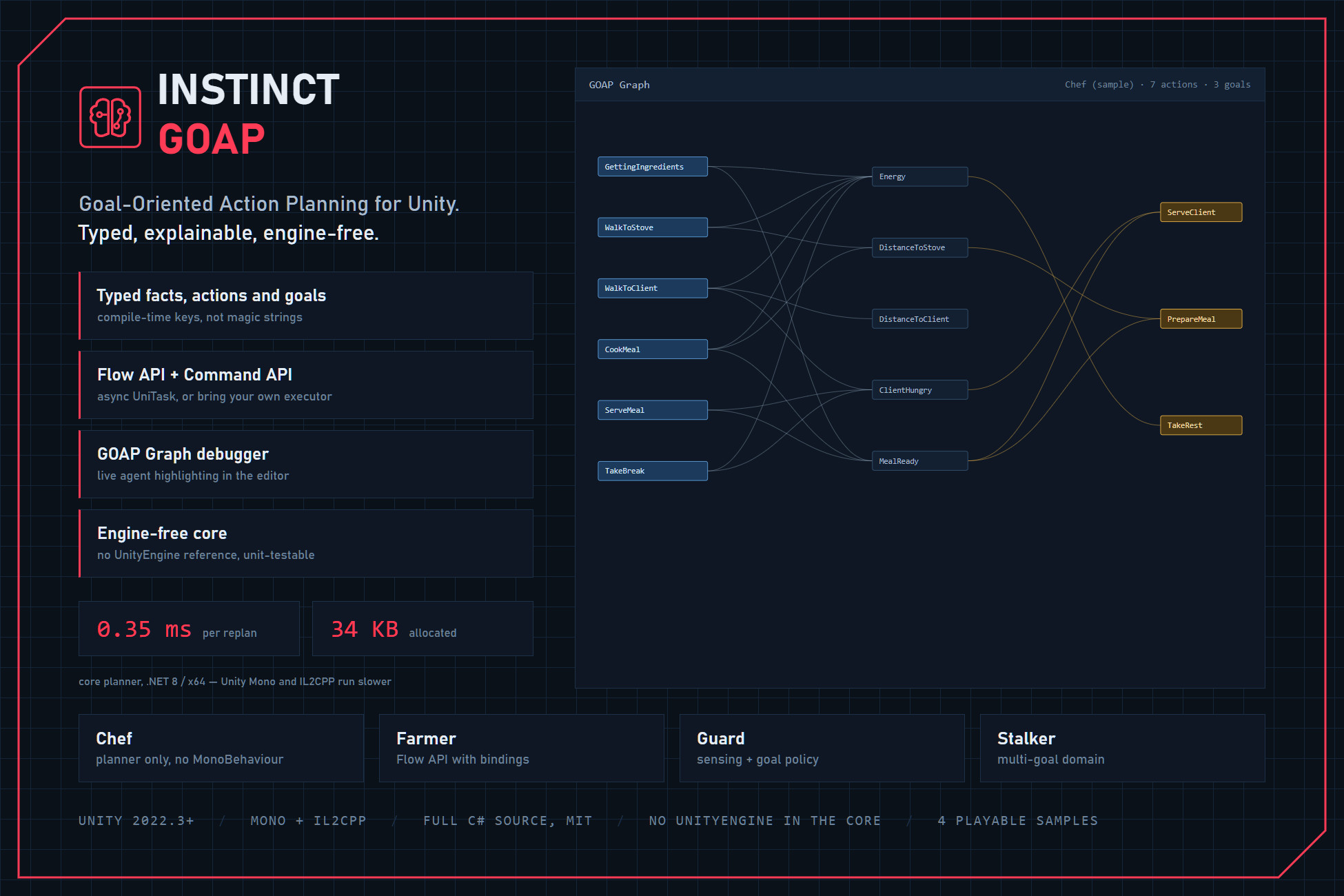
Task: Select the WalkToStove action node
Action: tap(652, 227)
